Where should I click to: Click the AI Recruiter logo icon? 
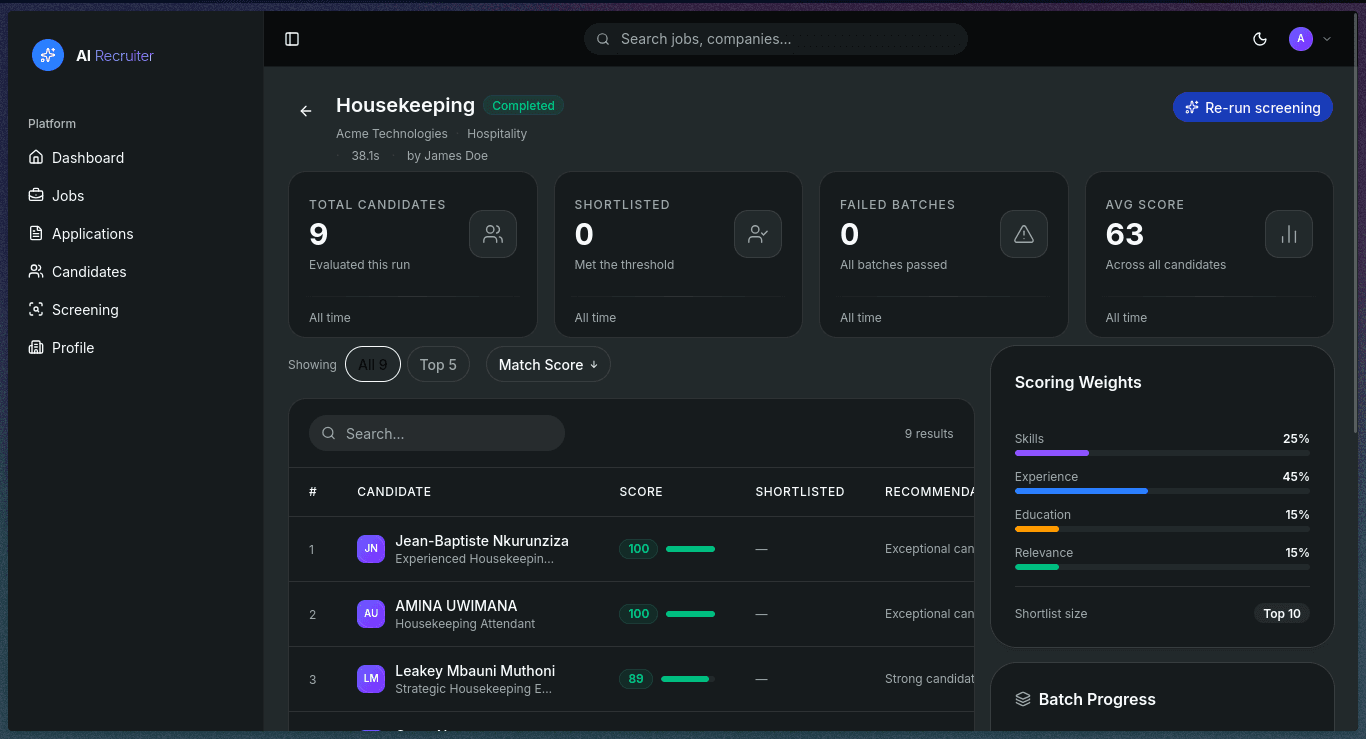pyautogui.click(x=48, y=55)
